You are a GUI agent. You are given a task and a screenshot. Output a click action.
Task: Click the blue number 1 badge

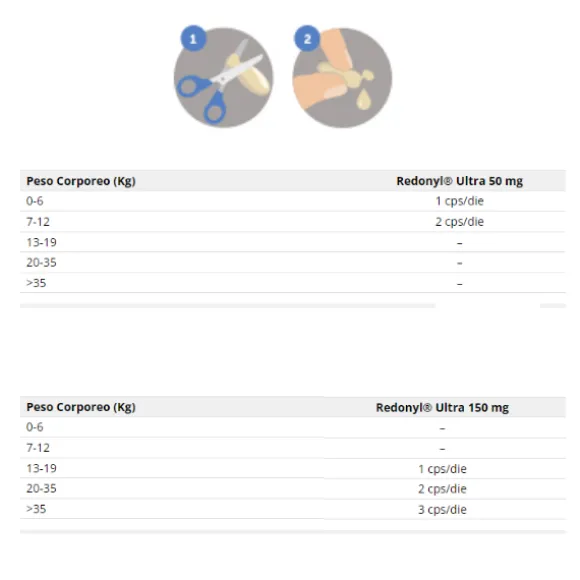pyautogui.click(x=193, y=38)
